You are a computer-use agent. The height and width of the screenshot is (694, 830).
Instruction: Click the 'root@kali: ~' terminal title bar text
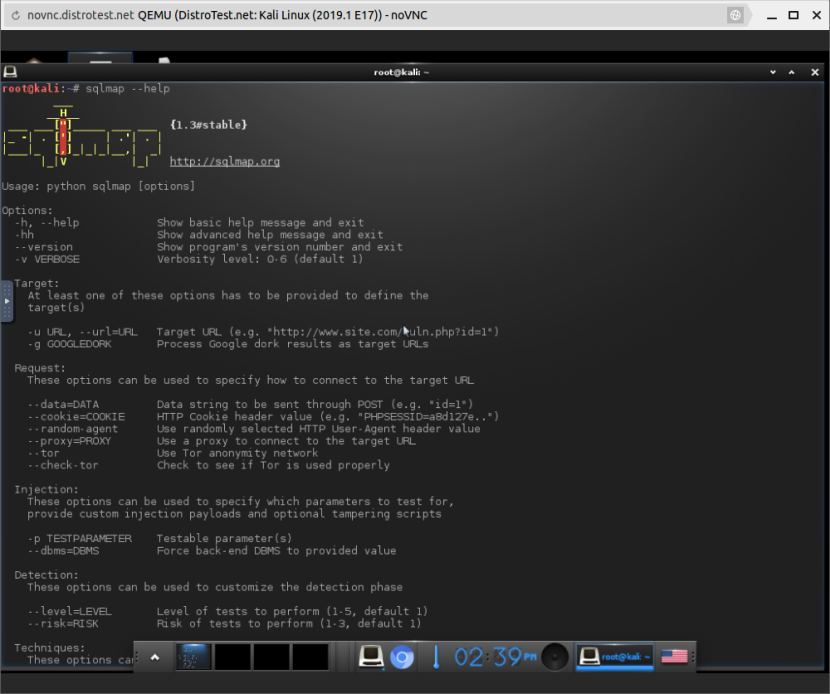click(x=401, y=72)
